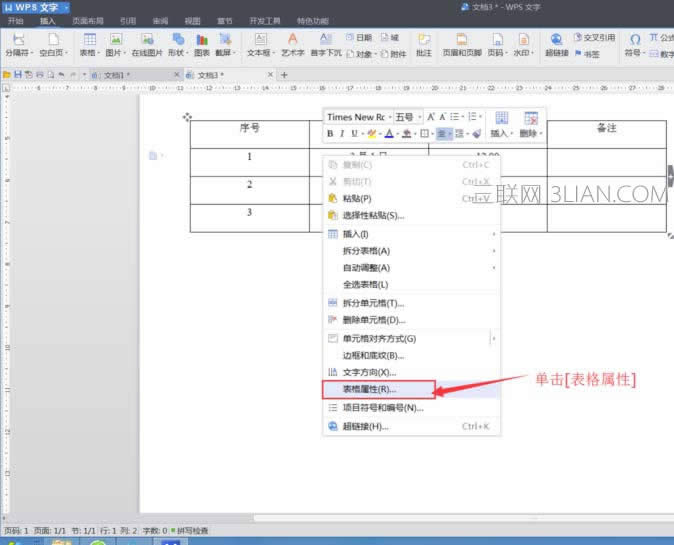Click the 页眉和页脚 (Header and Footer) icon
The image size is (674, 545).
461,44
